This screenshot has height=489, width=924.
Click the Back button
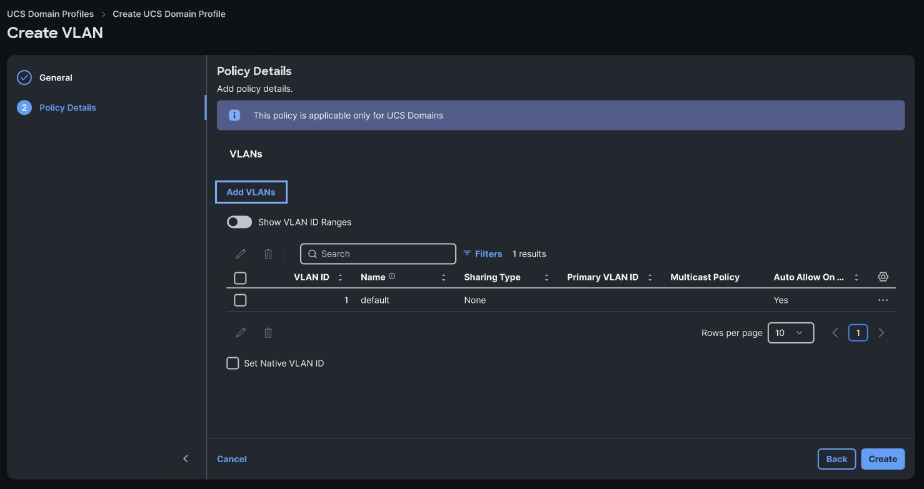tap(837, 459)
